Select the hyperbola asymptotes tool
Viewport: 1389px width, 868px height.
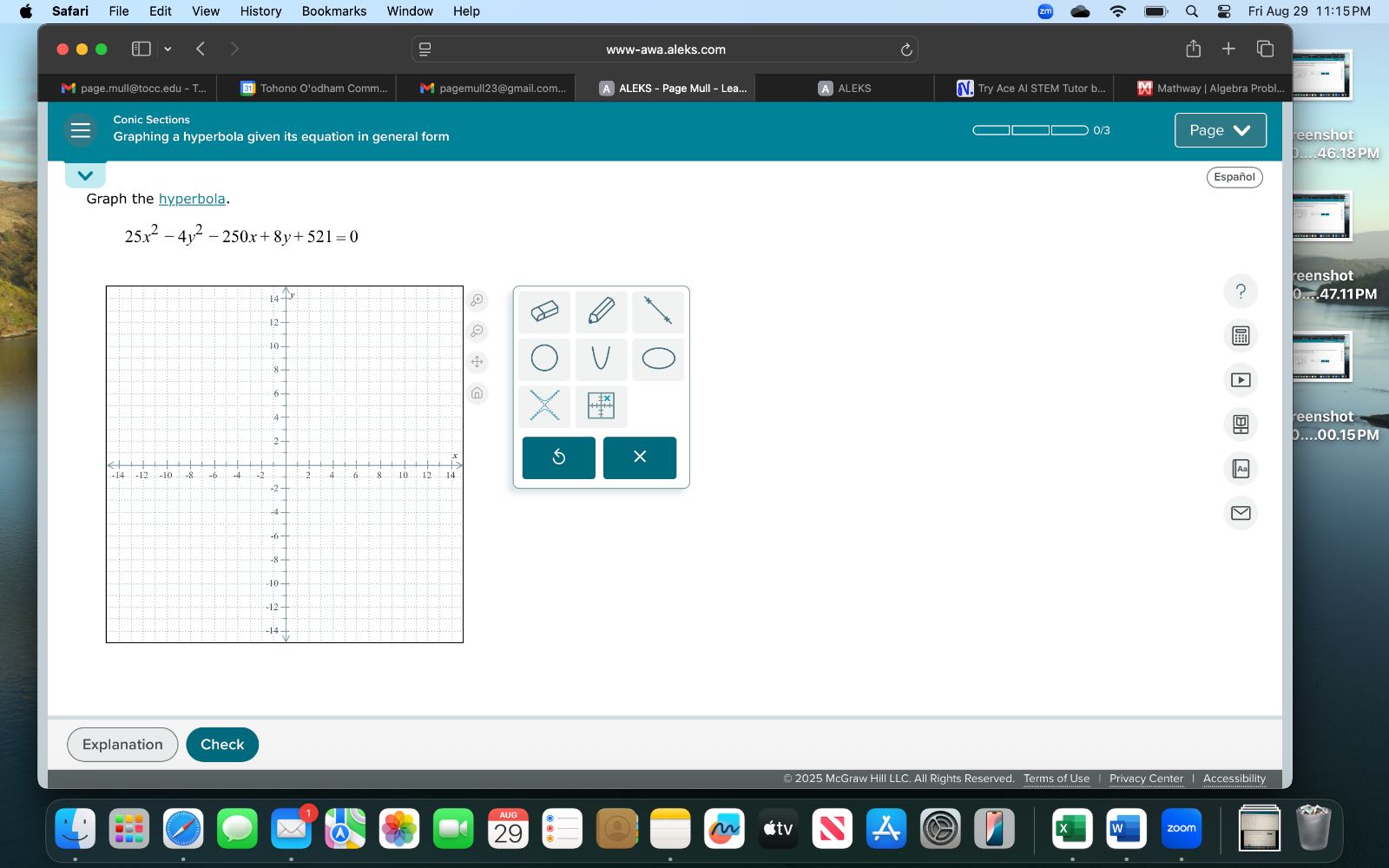[x=544, y=405]
